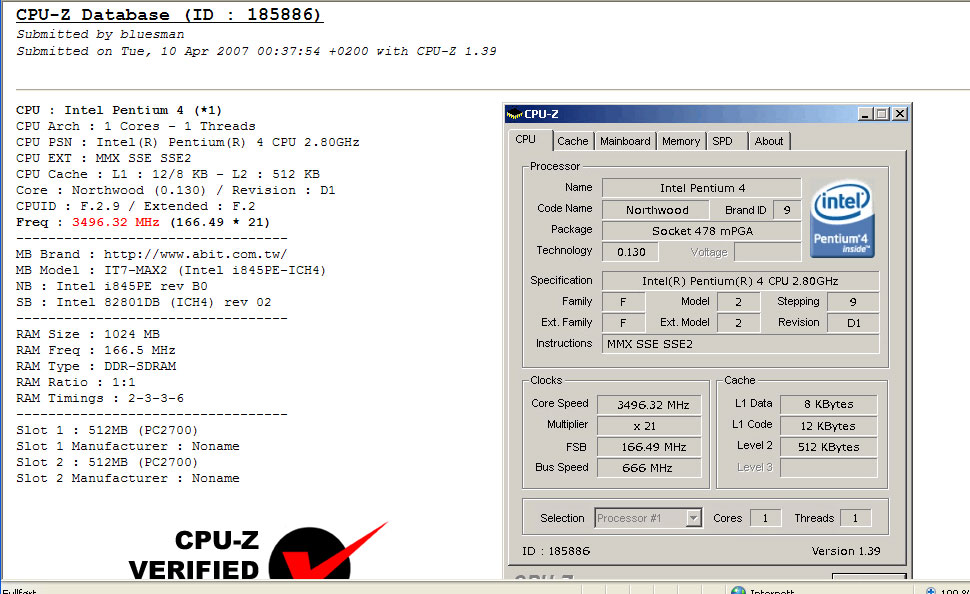The image size is (970, 594).
Task: Click the Cores field value 1
Action: [x=765, y=518]
